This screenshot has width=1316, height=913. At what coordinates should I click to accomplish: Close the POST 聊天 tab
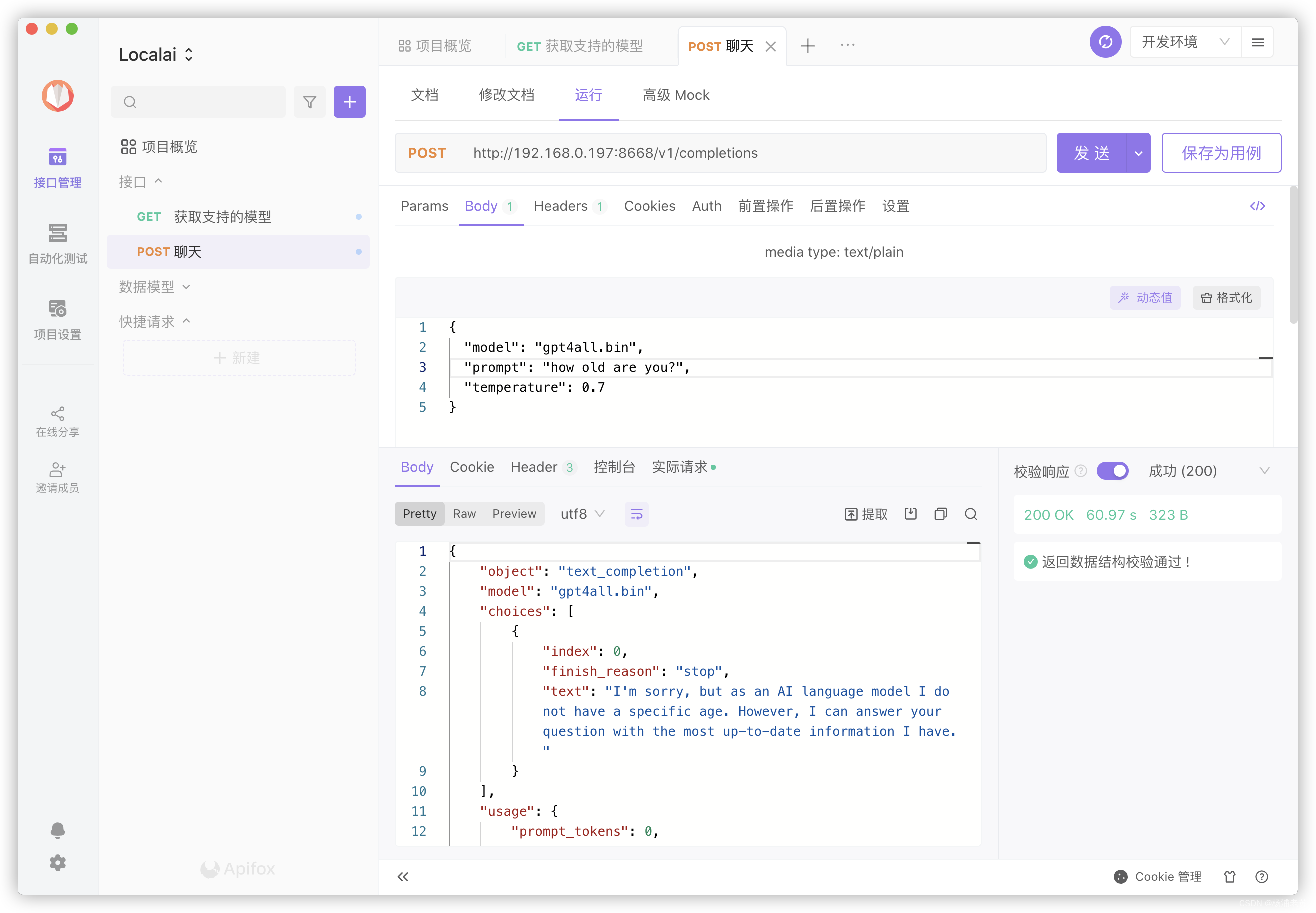pyautogui.click(x=770, y=47)
